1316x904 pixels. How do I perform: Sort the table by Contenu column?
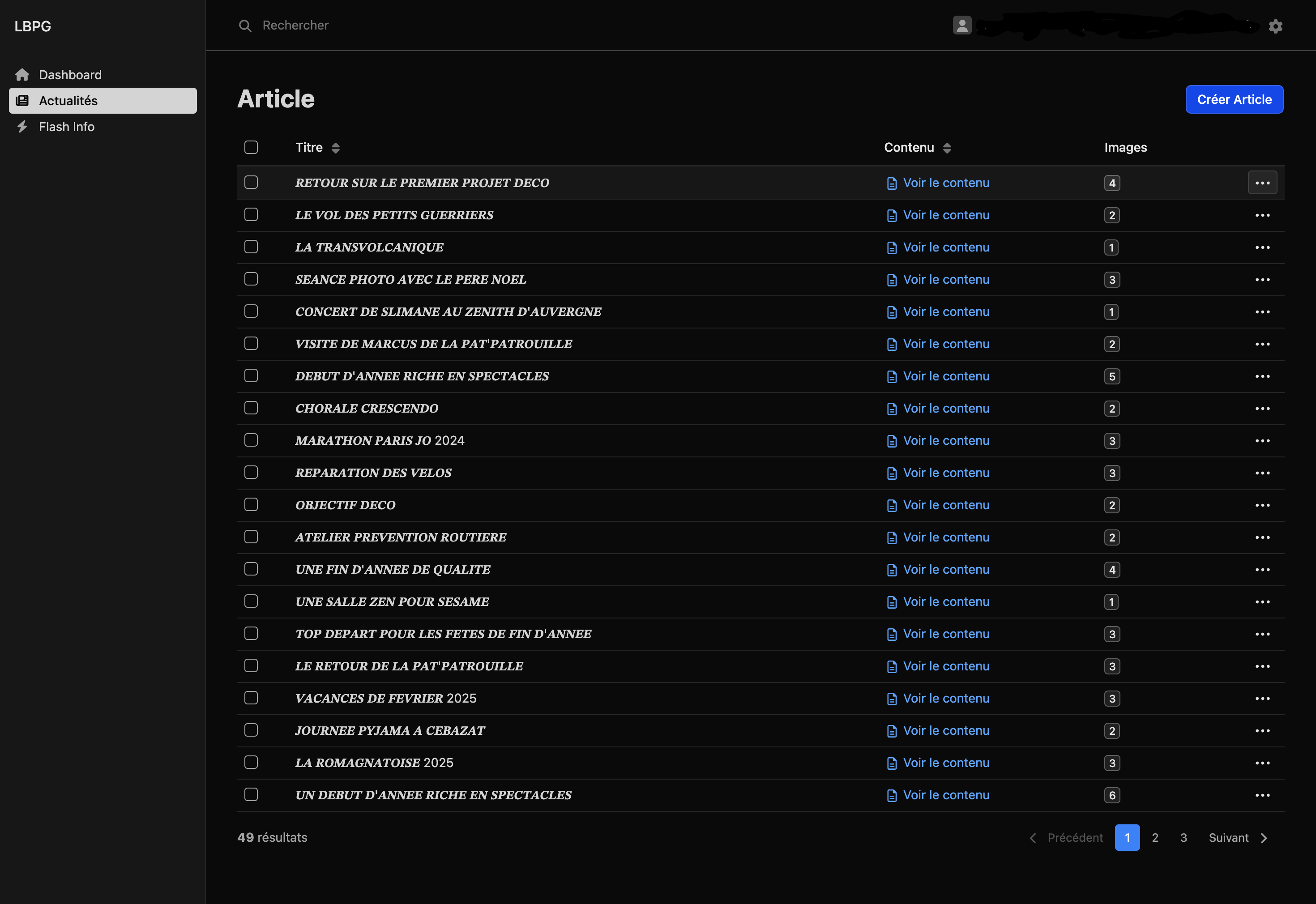click(917, 148)
